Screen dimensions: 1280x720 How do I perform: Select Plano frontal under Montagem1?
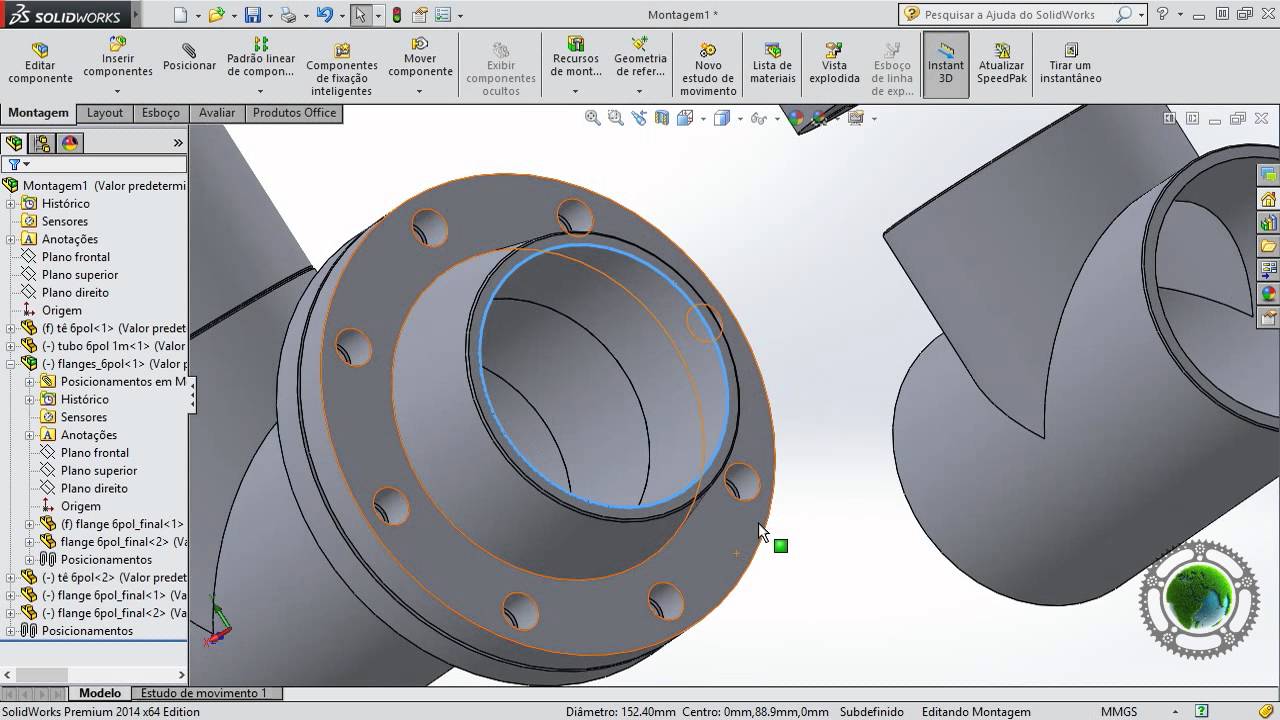[x=76, y=257]
